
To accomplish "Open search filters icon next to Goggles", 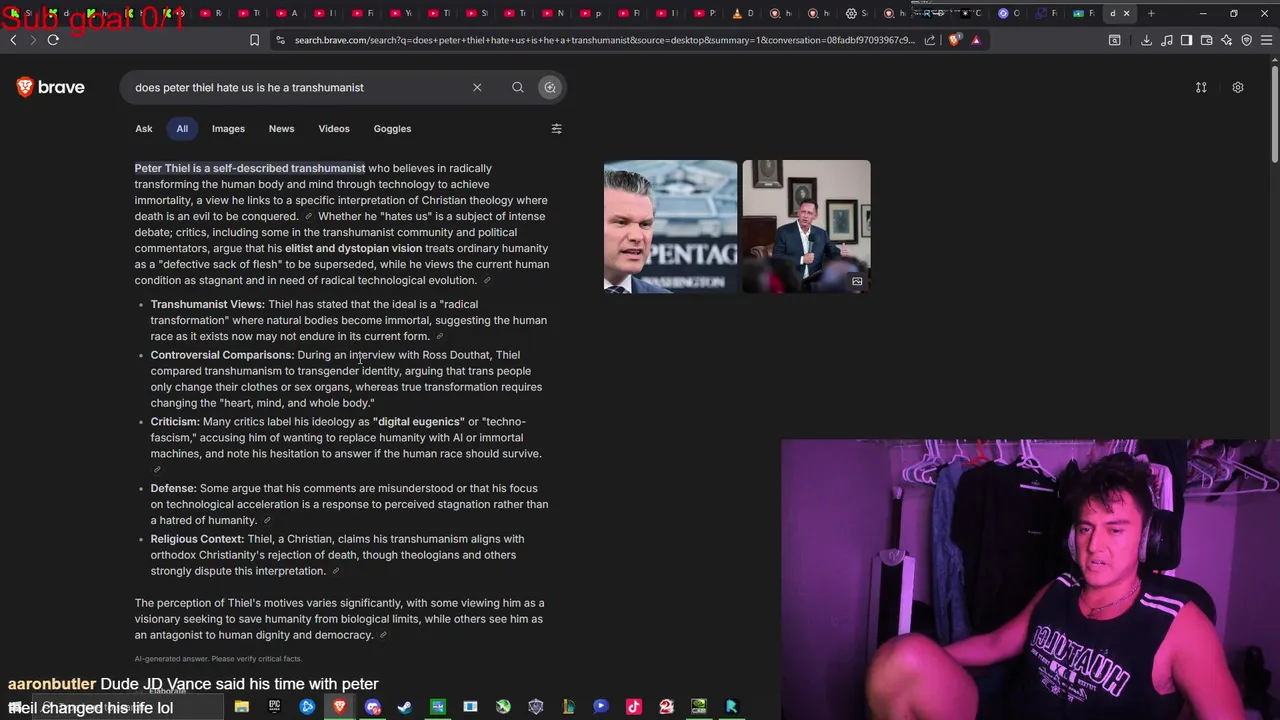I will [x=557, y=128].
